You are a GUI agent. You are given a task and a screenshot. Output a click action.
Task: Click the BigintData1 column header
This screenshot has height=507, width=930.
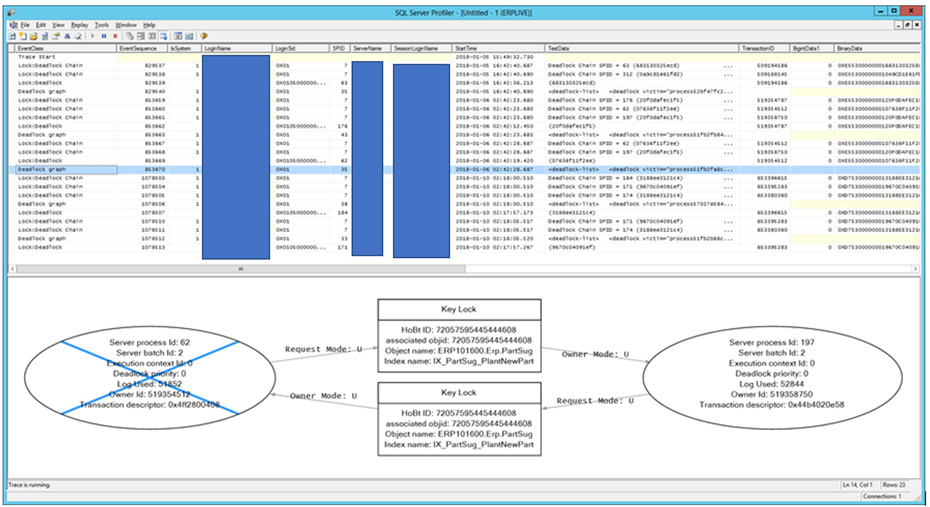(x=813, y=48)
